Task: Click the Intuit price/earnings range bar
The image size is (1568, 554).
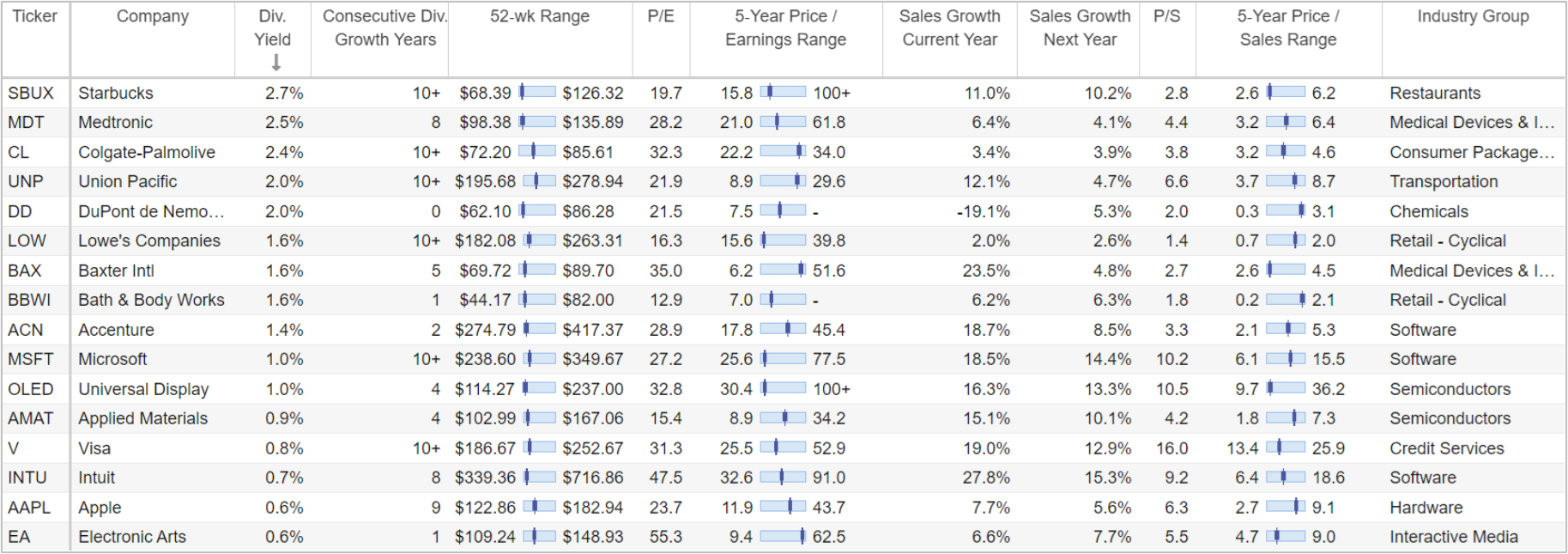Action: click(783, 477)
